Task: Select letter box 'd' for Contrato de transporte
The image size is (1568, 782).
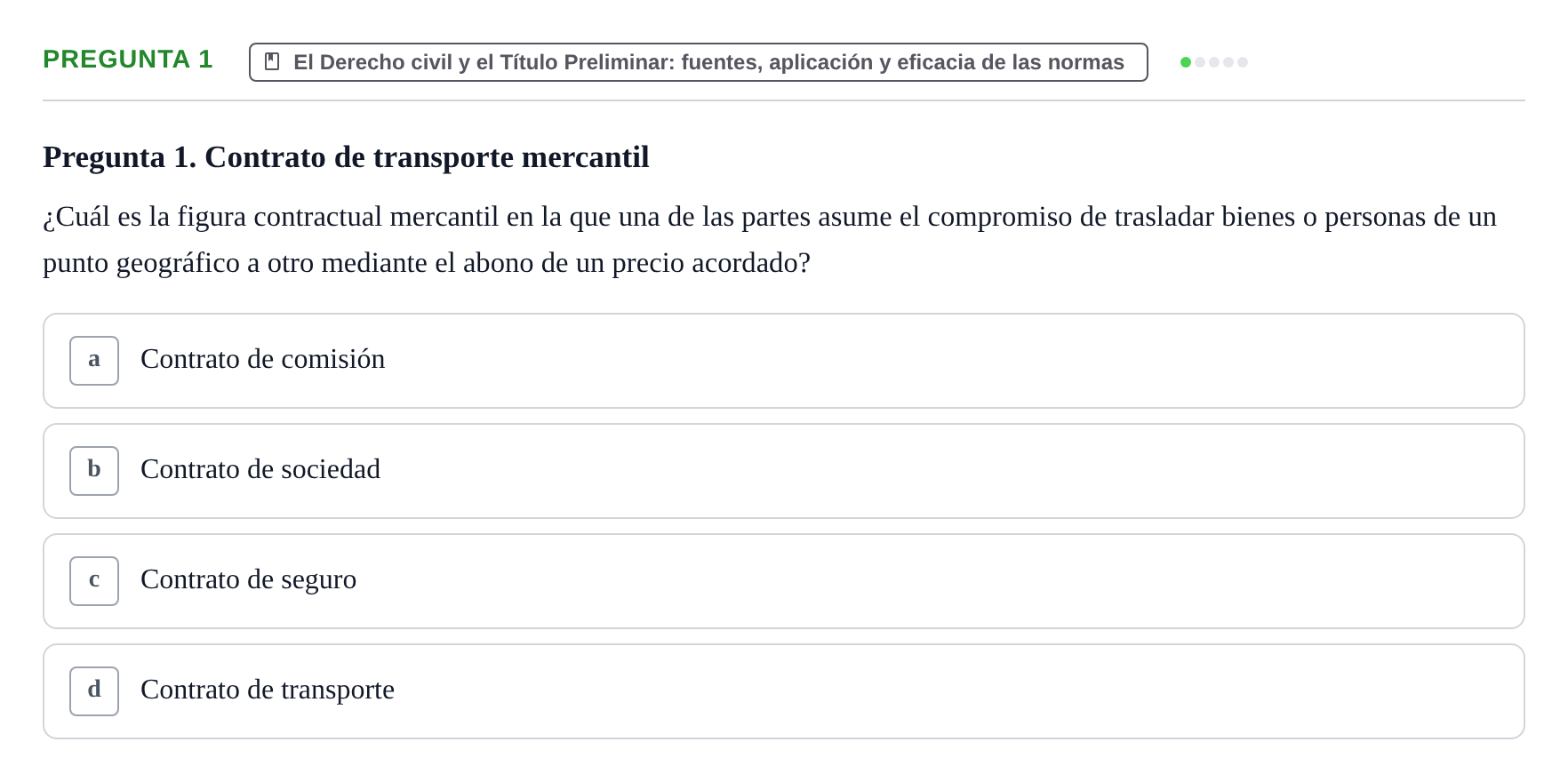Action: pyautogui.click(x=94, y=691)
